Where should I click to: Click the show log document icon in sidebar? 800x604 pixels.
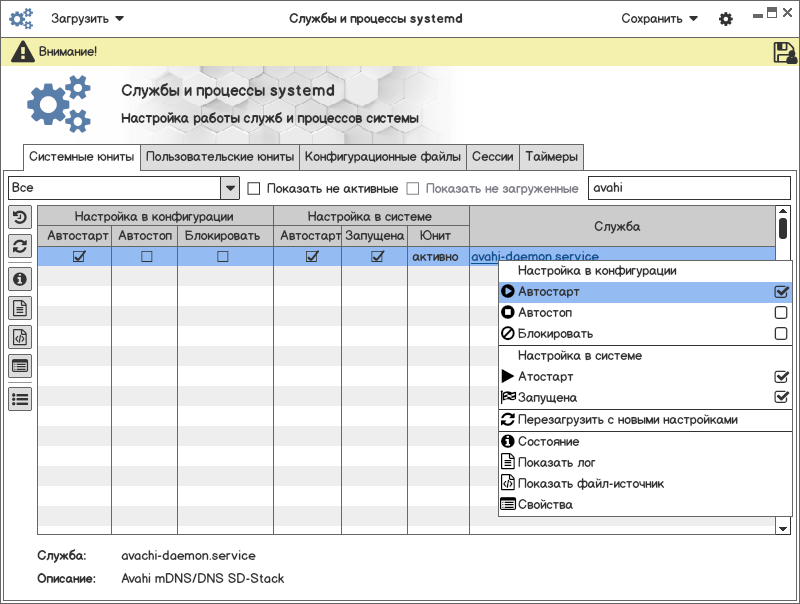pos(20,308)
